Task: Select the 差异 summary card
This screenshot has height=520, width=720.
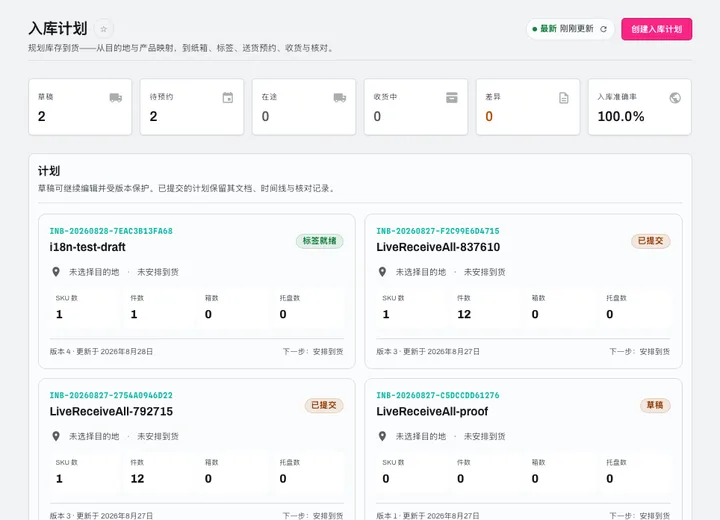Action: coord(528,107)
